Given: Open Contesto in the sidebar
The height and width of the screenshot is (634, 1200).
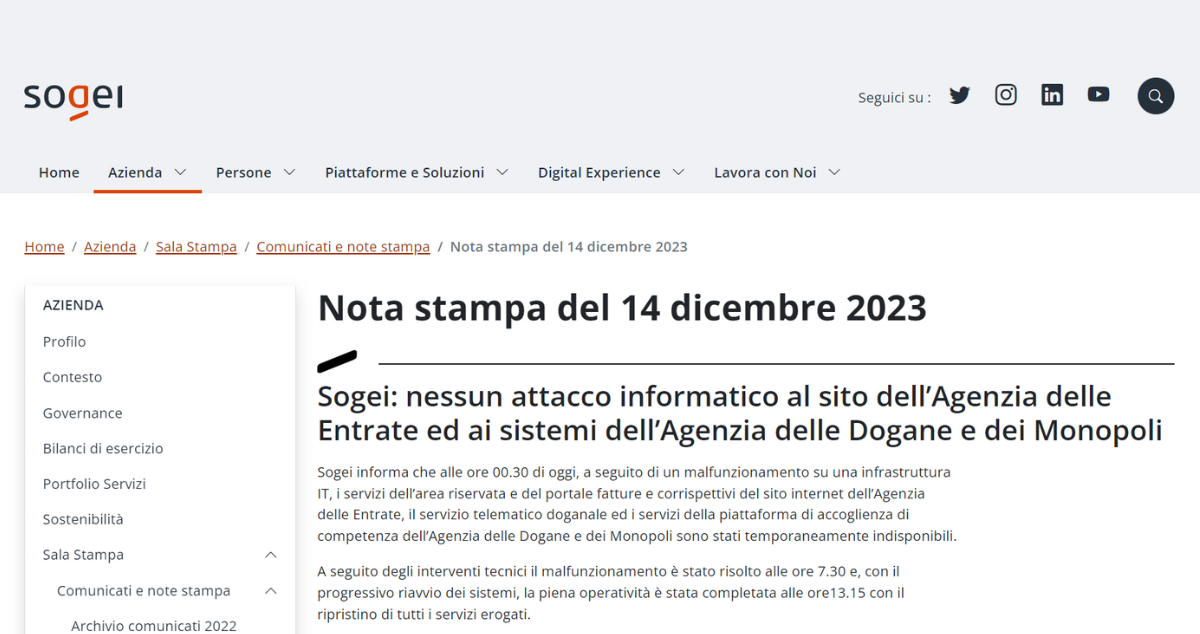Looking at the screenshot, I should click(x=72, y=377).
